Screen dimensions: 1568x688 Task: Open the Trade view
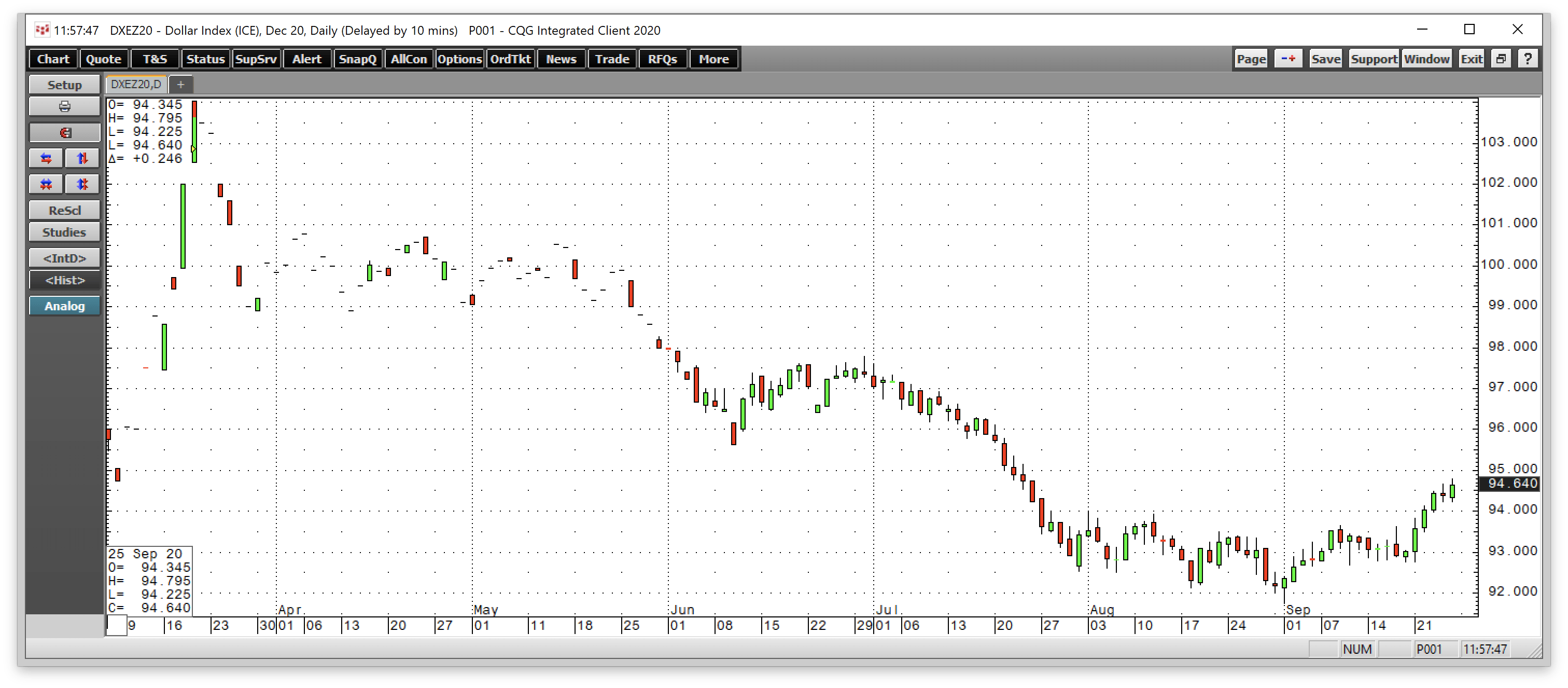[612, 59]
